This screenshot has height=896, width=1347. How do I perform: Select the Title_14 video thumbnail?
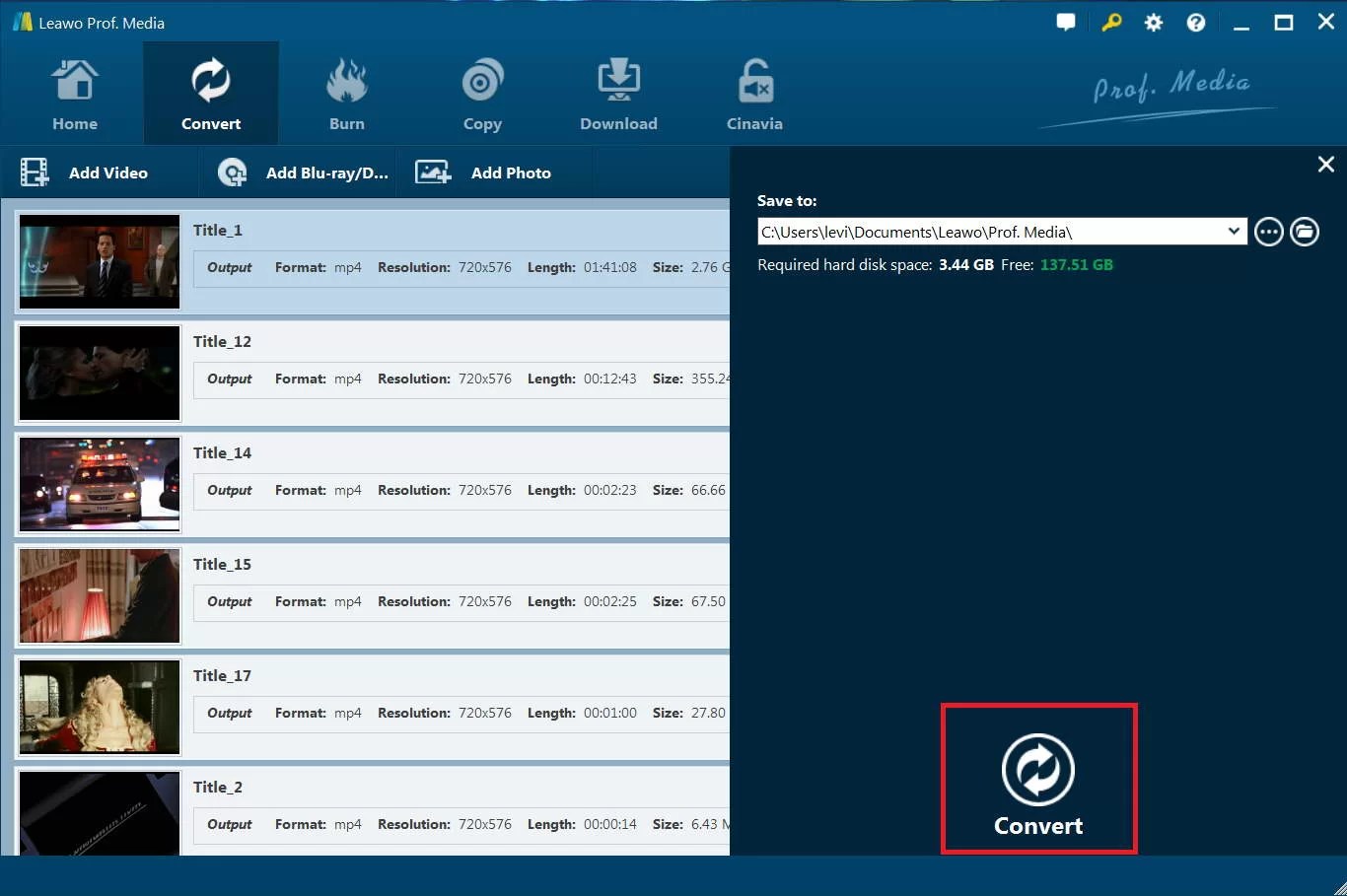[x=99, y=484]
